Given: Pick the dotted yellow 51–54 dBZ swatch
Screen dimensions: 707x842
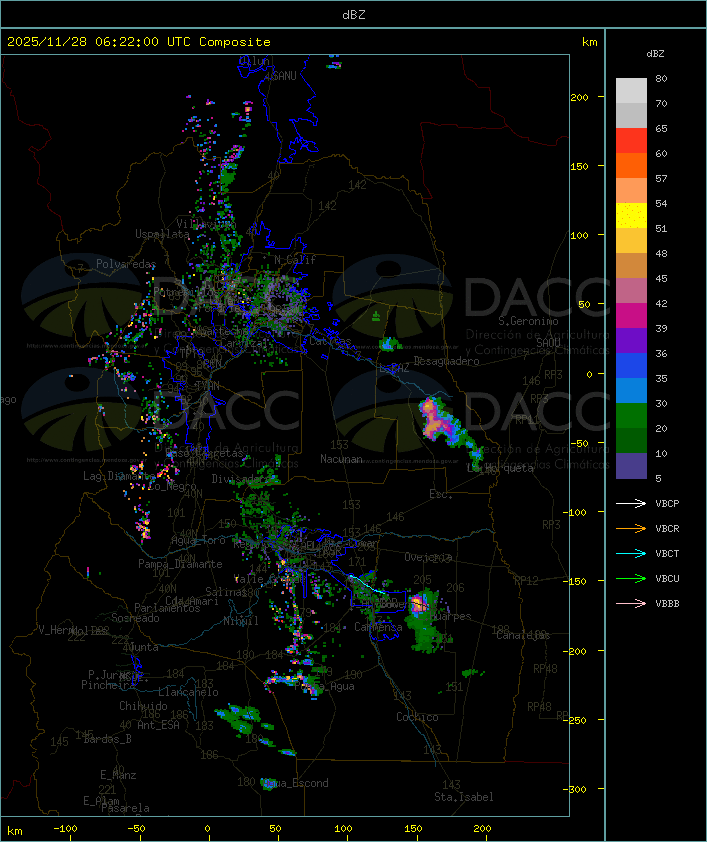Looking at the screenshot, I should click(x=631, y=216).
